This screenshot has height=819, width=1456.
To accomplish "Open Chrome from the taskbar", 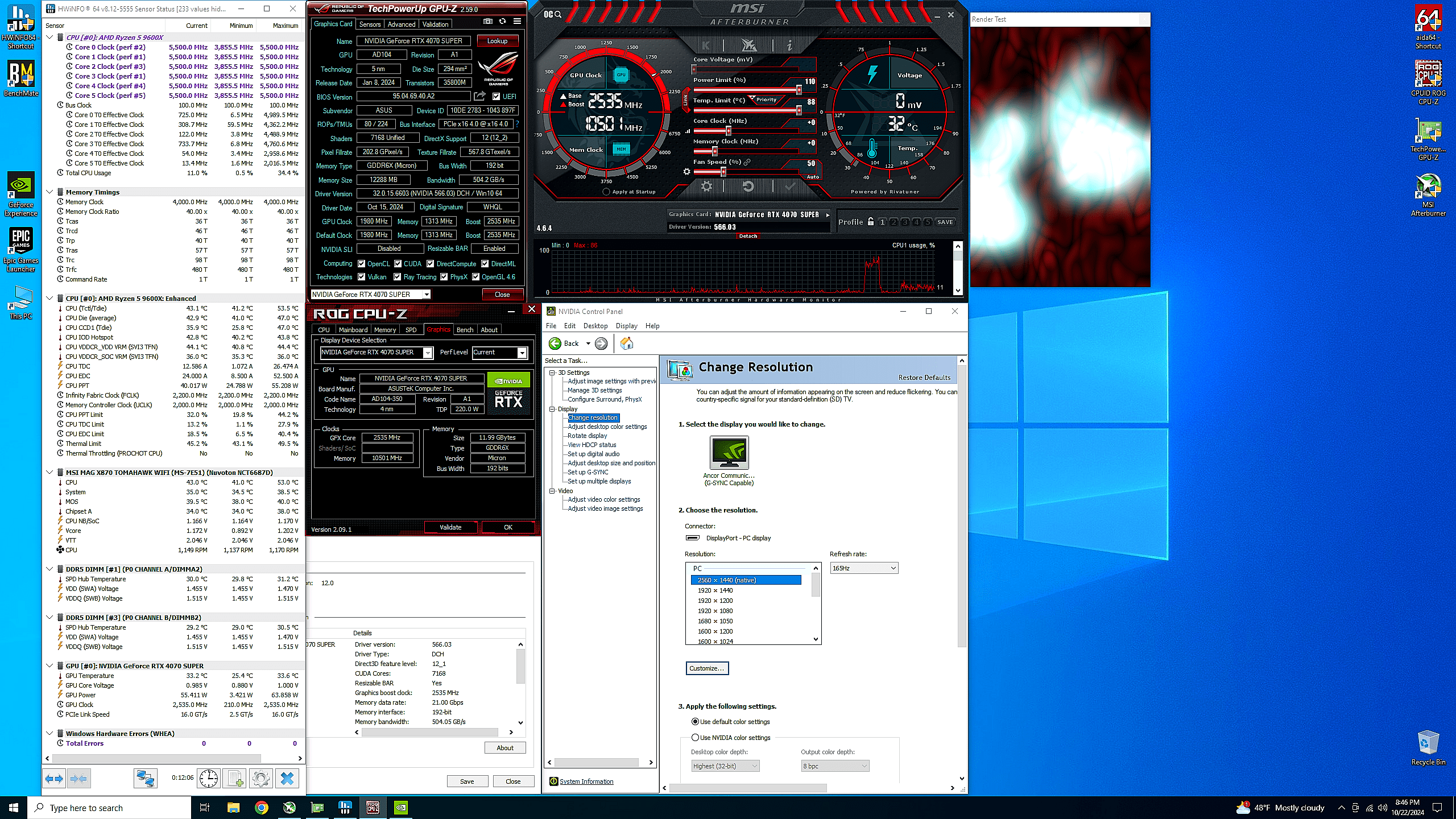I will (x=261, y=808).
